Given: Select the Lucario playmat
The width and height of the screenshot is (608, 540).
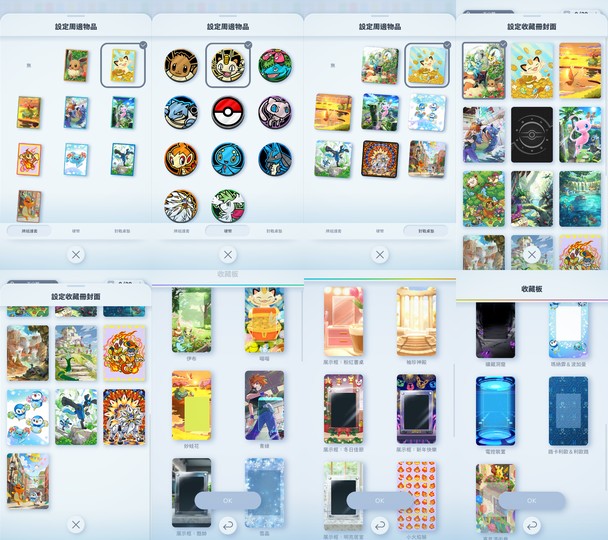Looking at the screenshot, I should click(333, 159).
